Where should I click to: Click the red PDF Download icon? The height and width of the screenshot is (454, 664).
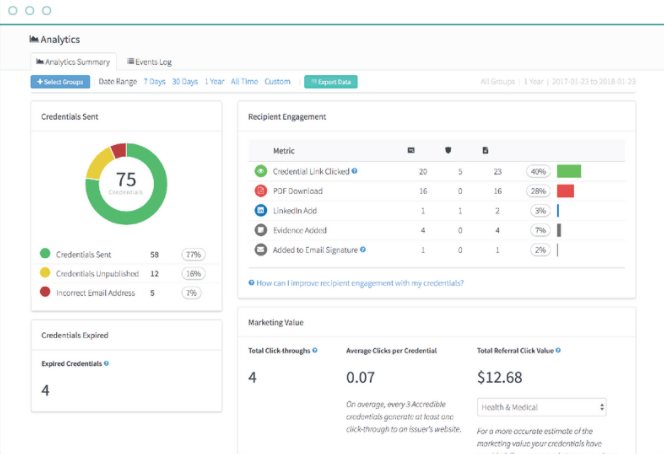260,190
